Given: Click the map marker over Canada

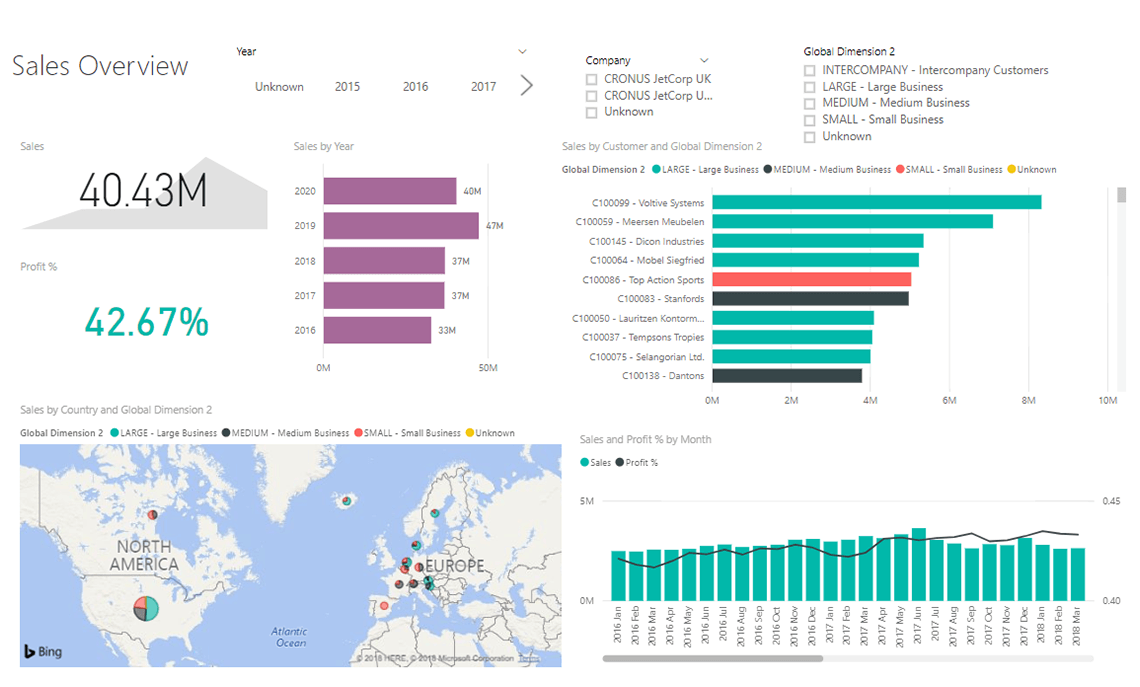Looking at the screenshot, I should [x=153, y=515].
